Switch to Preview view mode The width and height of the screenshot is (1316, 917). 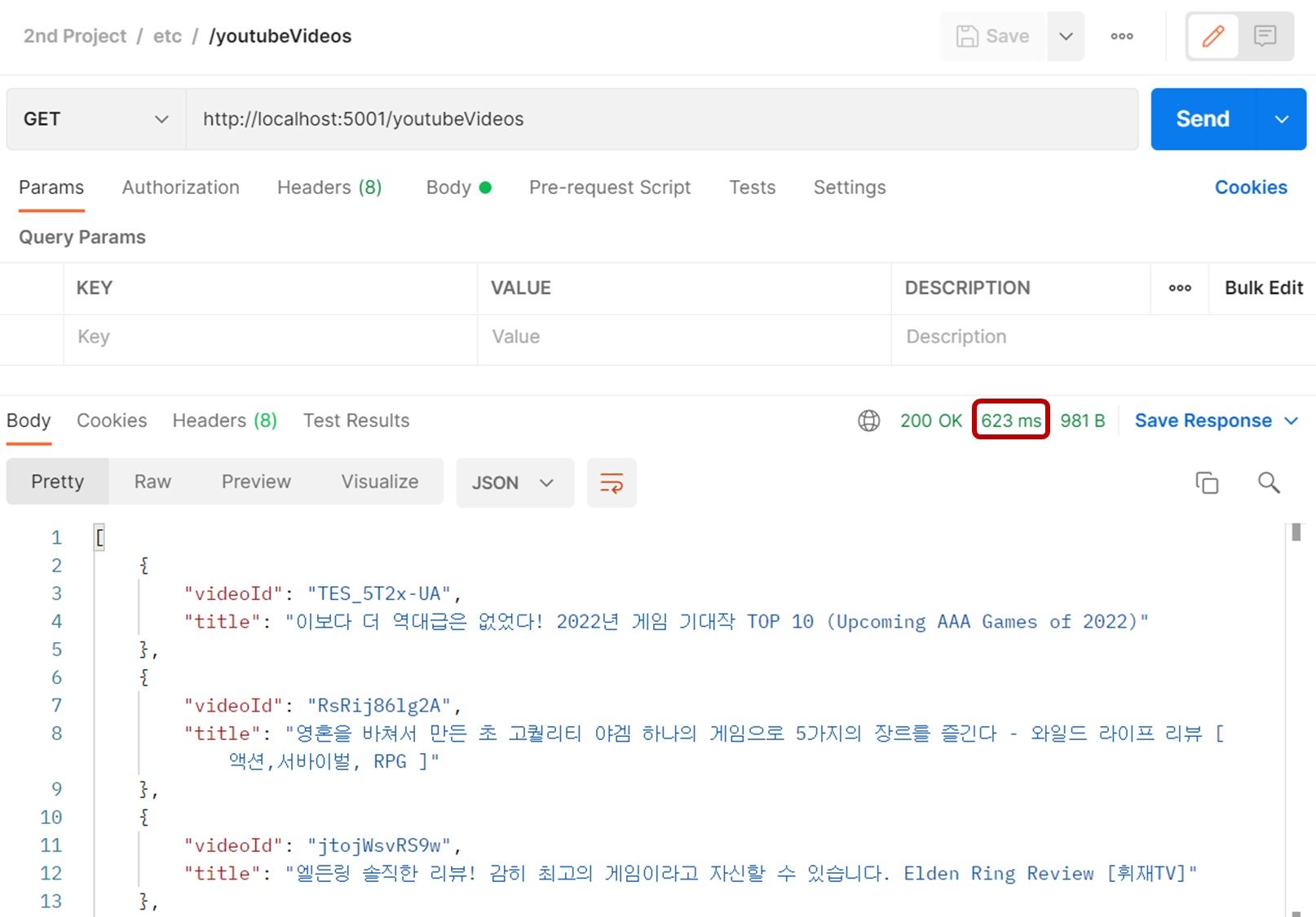(x=256, y=482)
